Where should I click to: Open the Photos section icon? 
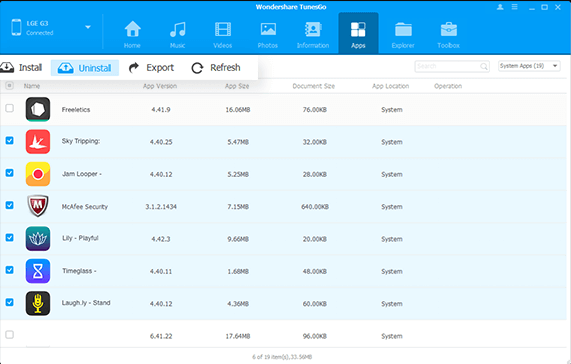[268, 29]
